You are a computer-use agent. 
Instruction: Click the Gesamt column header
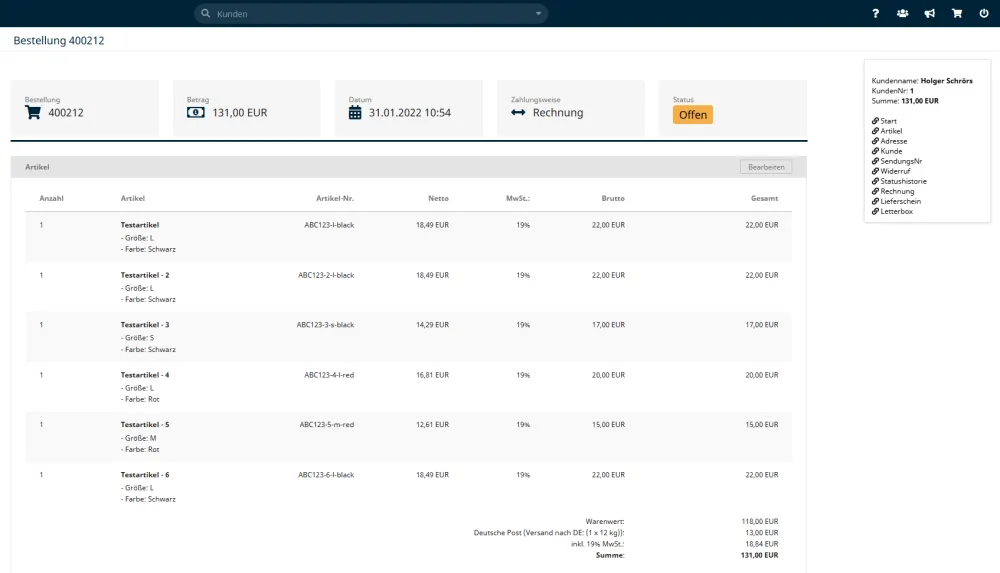[764, 198]
